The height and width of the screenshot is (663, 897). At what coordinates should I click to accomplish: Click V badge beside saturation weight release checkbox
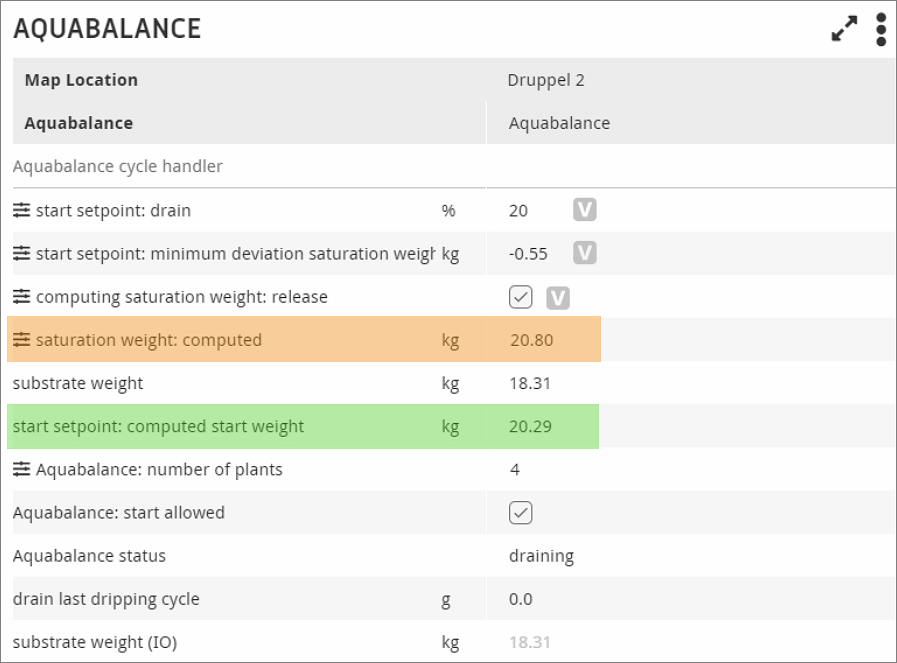click(558, 297)
